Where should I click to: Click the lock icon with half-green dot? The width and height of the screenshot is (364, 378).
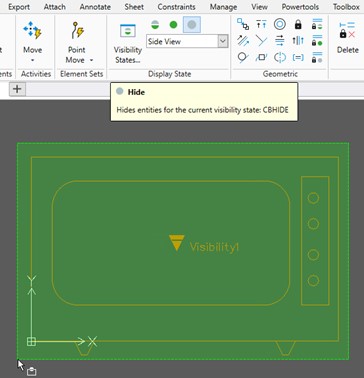coord(317,24)
